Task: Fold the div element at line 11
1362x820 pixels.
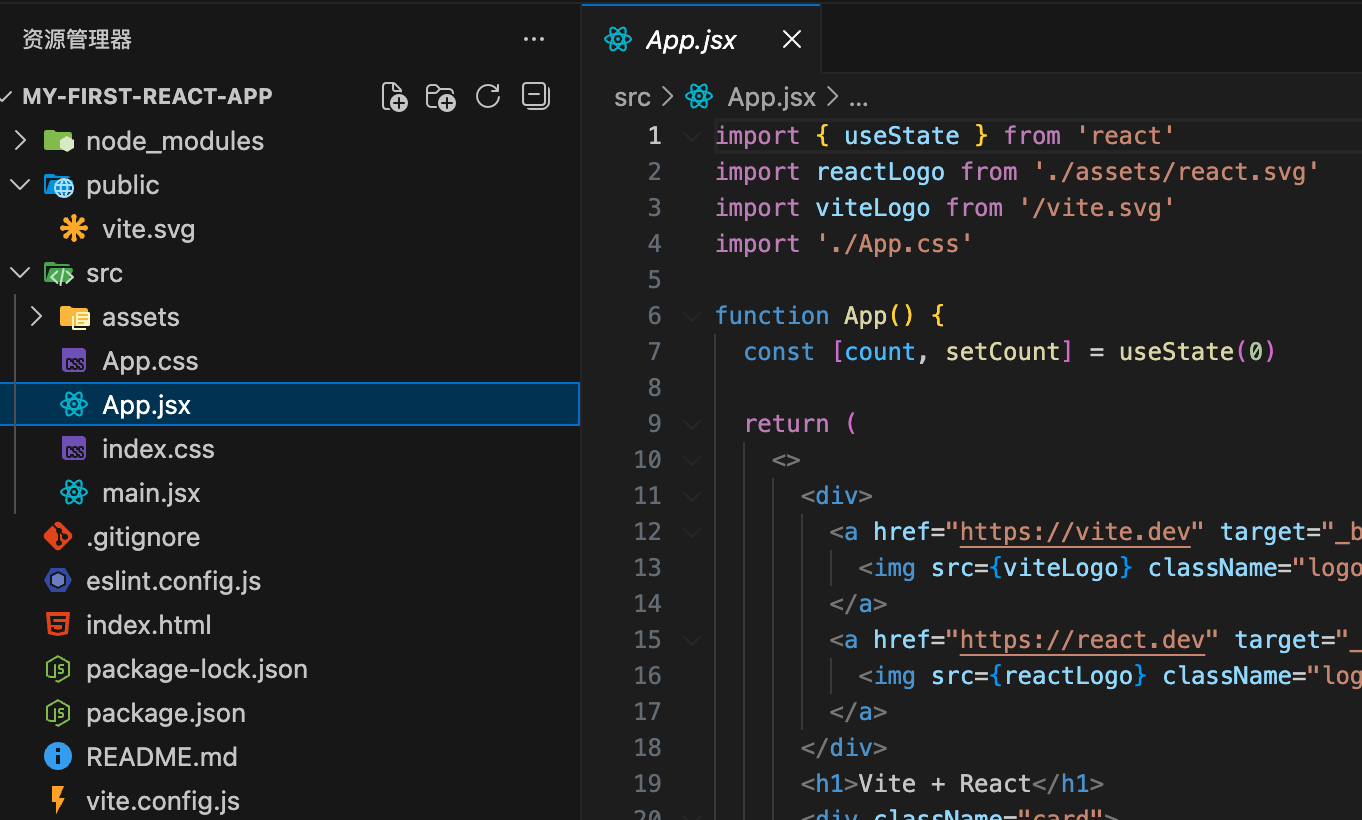Action: pos(692,496)
